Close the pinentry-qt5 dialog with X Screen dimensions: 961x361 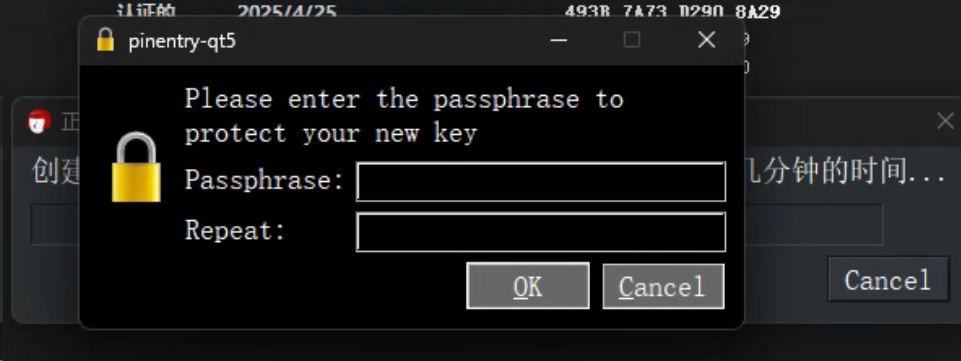pyautogui.click(x=707, y=40)
